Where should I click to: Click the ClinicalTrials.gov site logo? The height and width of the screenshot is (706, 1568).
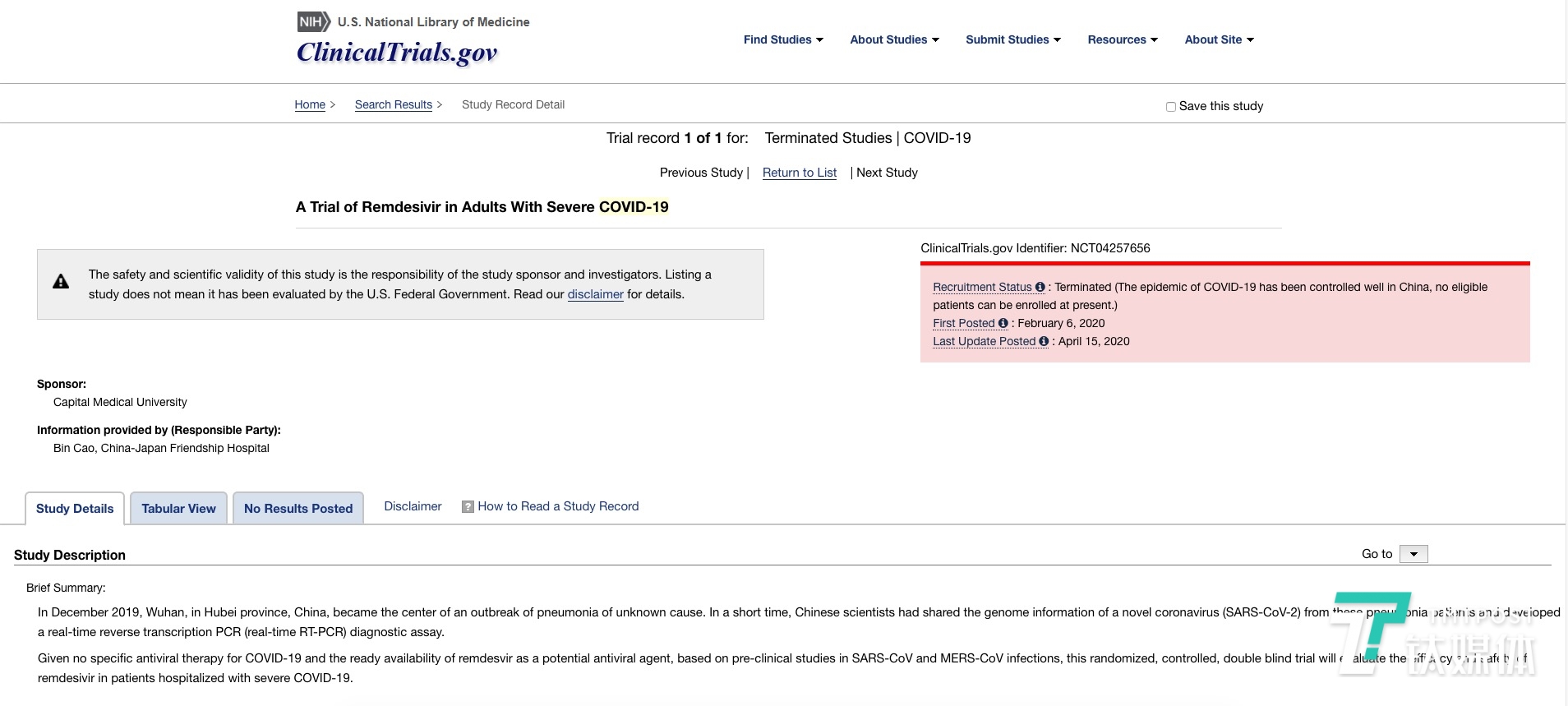(397, 53)
